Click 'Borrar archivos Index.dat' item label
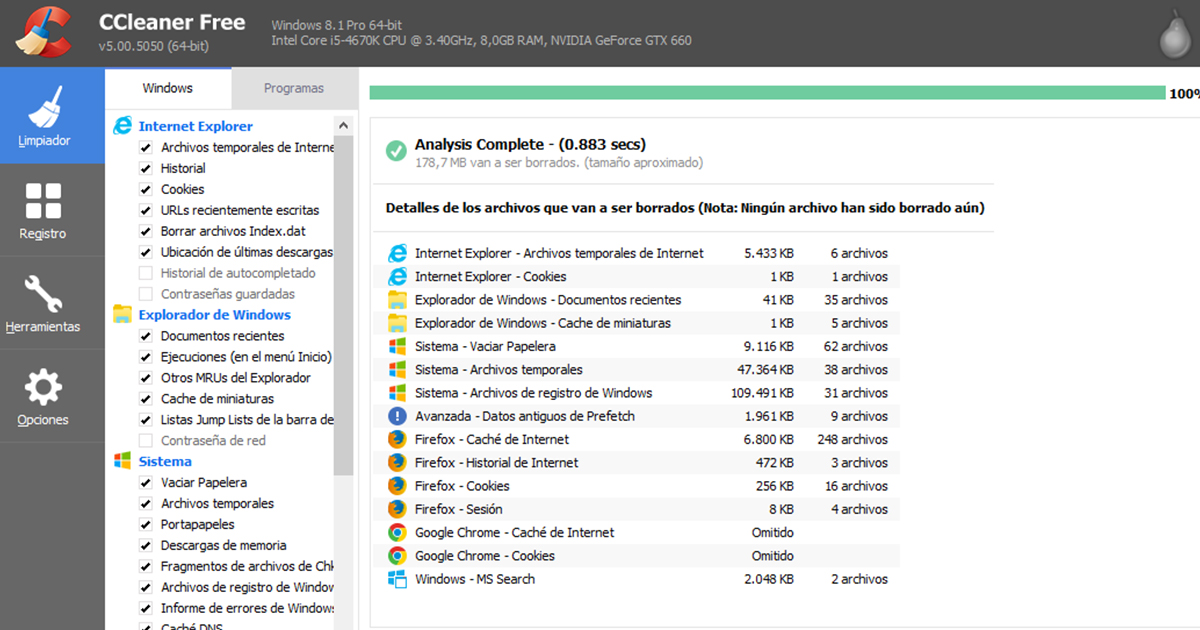Image resolution: width=1200 pixels, height=630 pixels. 233,231
